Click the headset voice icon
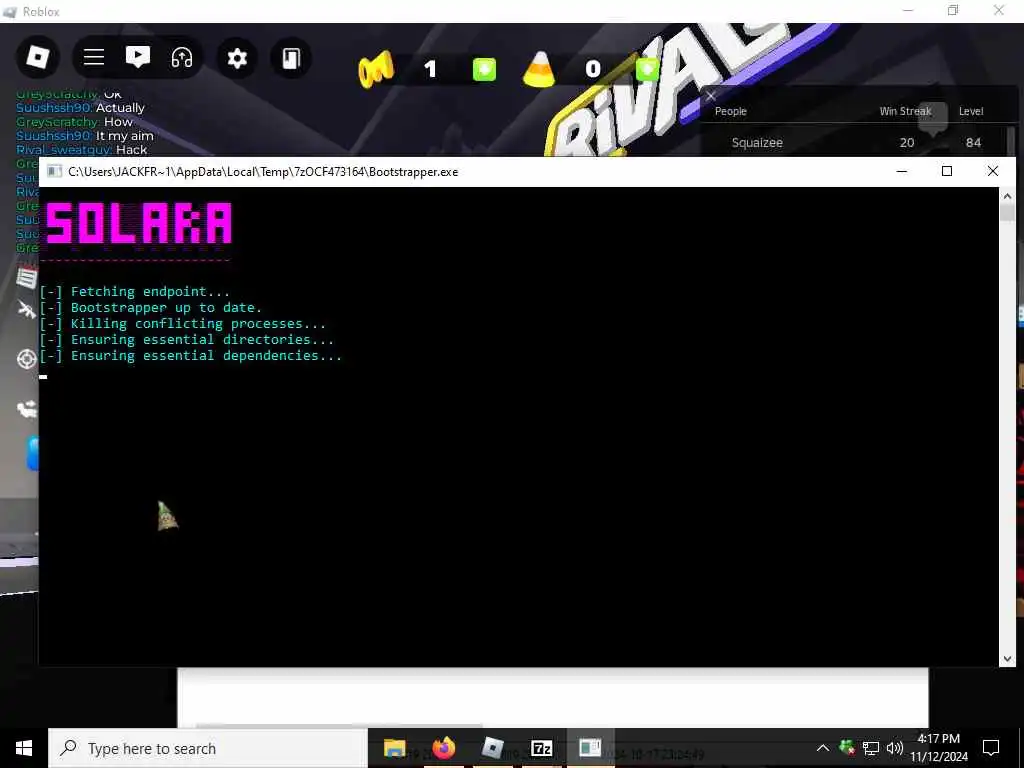 tap(182, 58)
